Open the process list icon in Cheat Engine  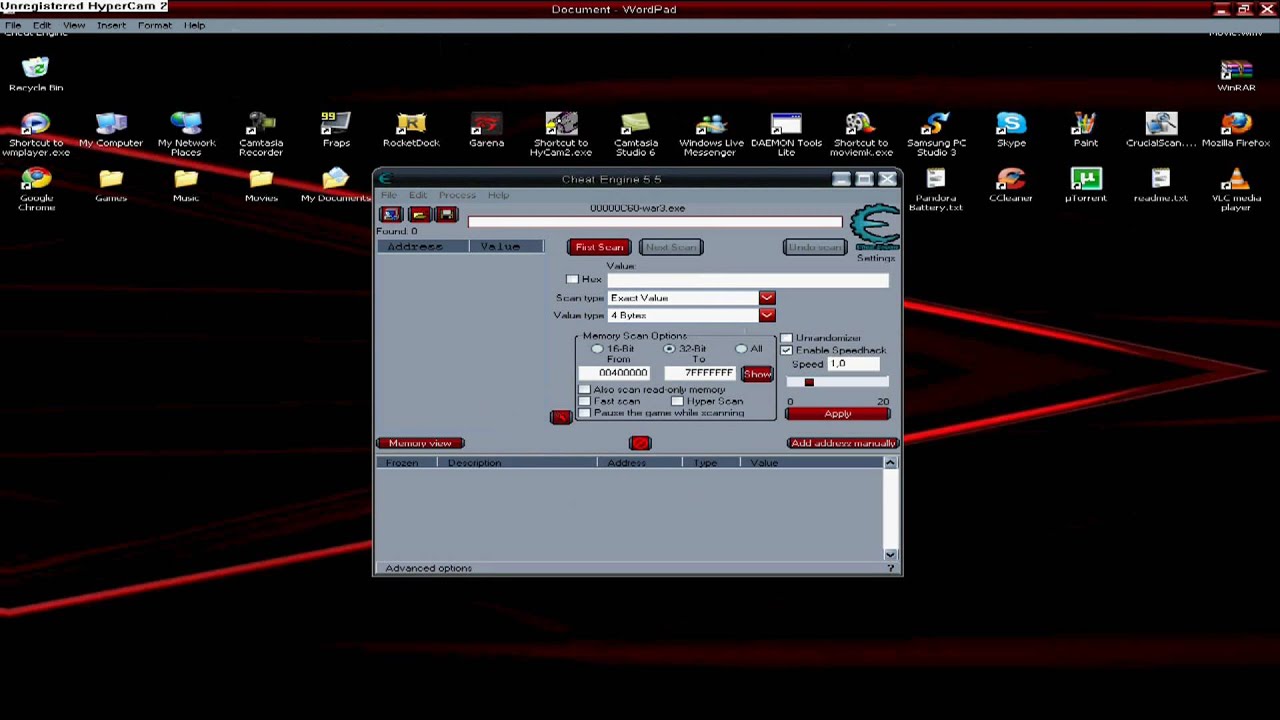pyautogui.click(x=391, y=215)
